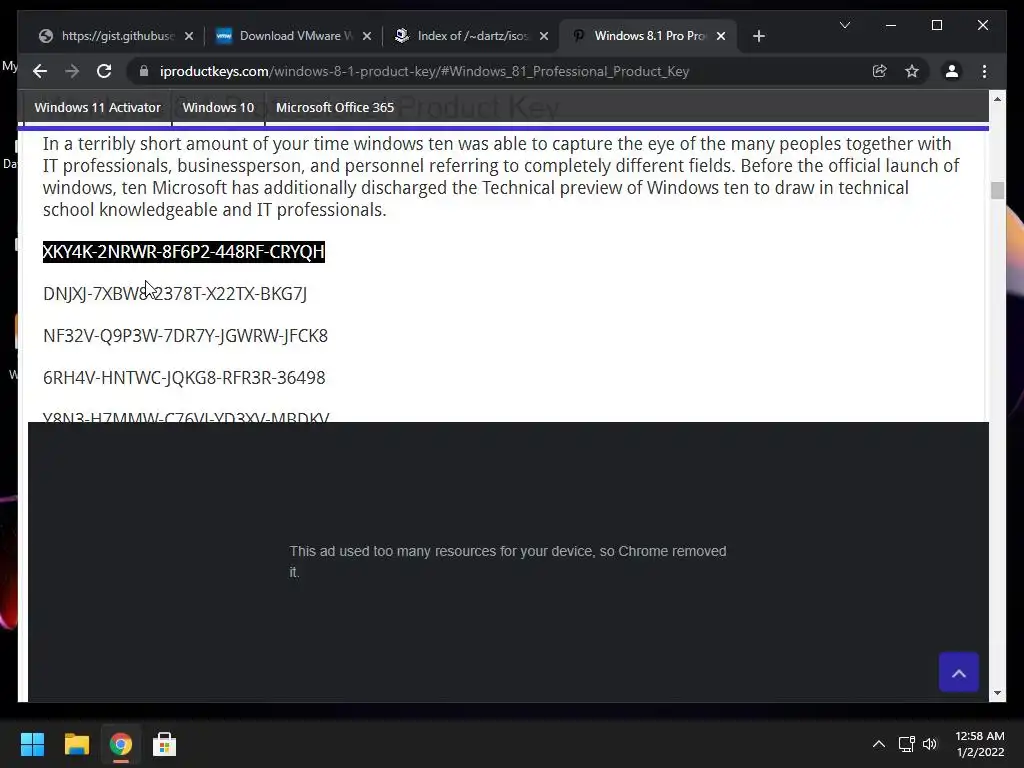Open network status tray icon
This screenshot has height=768, width=1024.
click(x=906, y=744)
